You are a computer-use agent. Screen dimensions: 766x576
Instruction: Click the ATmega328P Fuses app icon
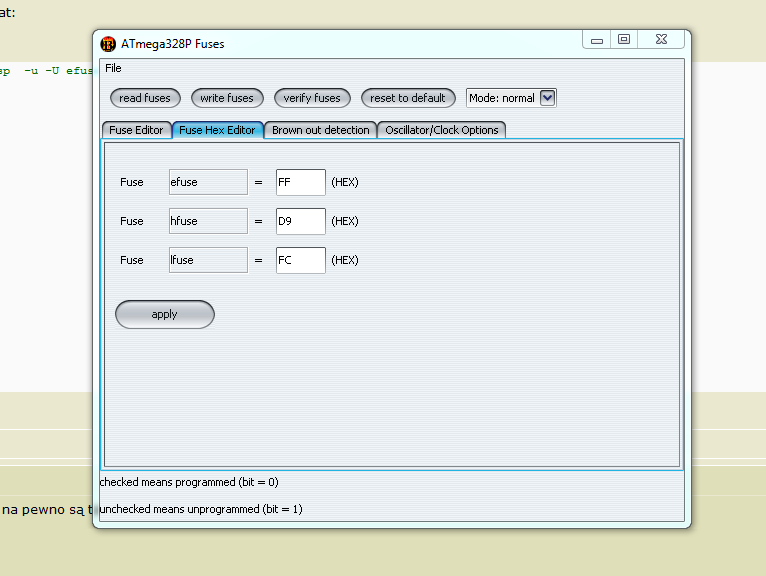(108, 44)
